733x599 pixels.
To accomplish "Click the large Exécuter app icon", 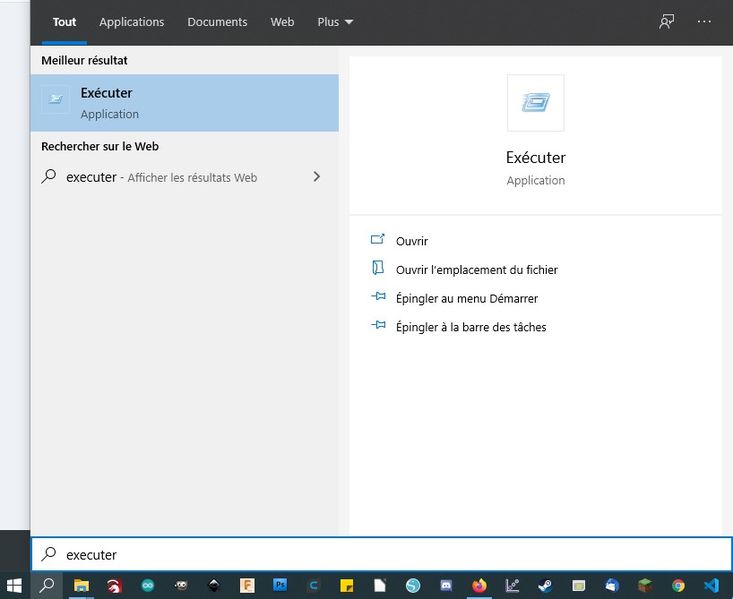I will pos(535,102).
